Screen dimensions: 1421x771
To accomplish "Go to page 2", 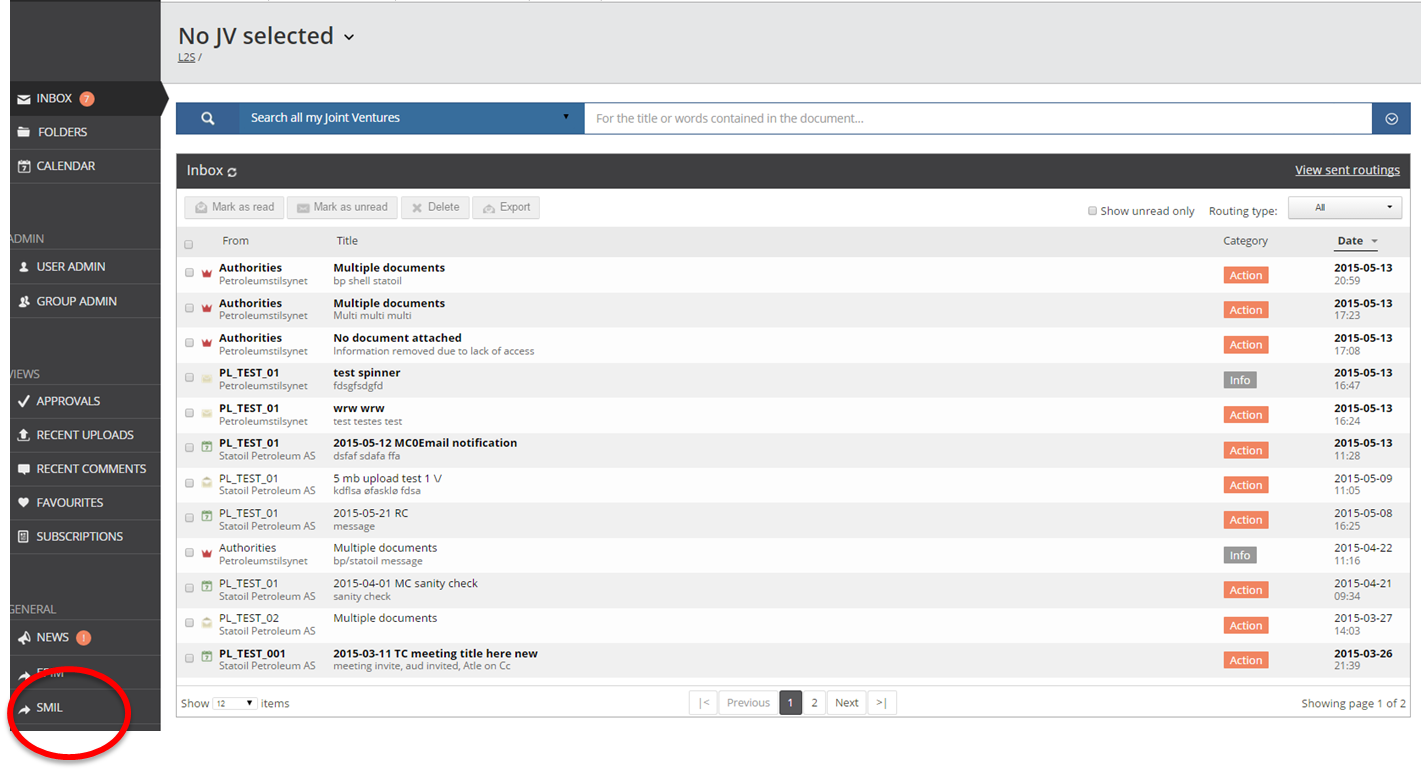I will (815, 703).
